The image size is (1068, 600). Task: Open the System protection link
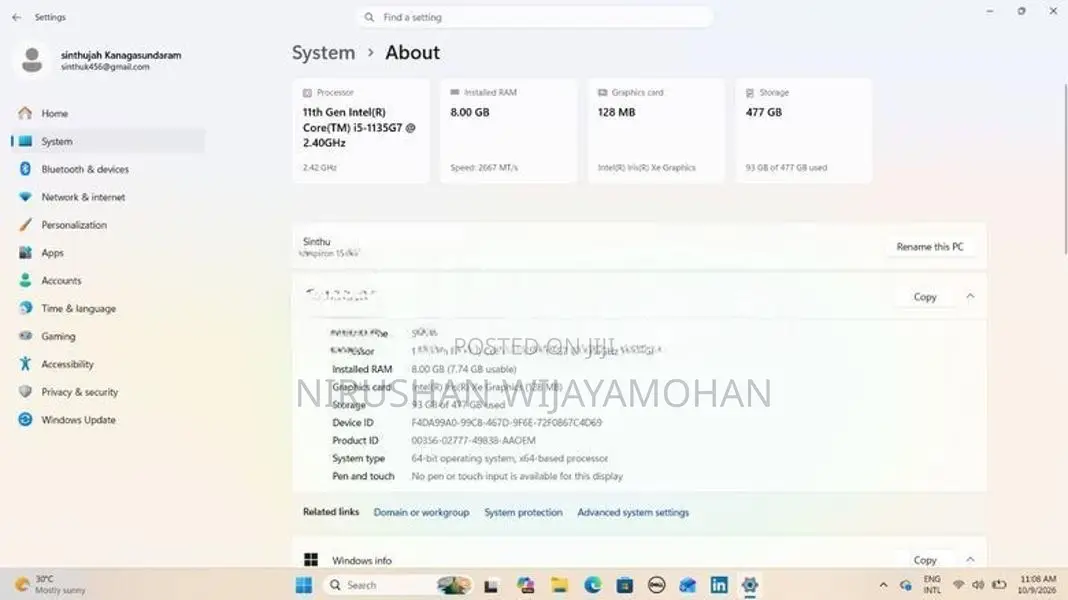click(524, 512)
